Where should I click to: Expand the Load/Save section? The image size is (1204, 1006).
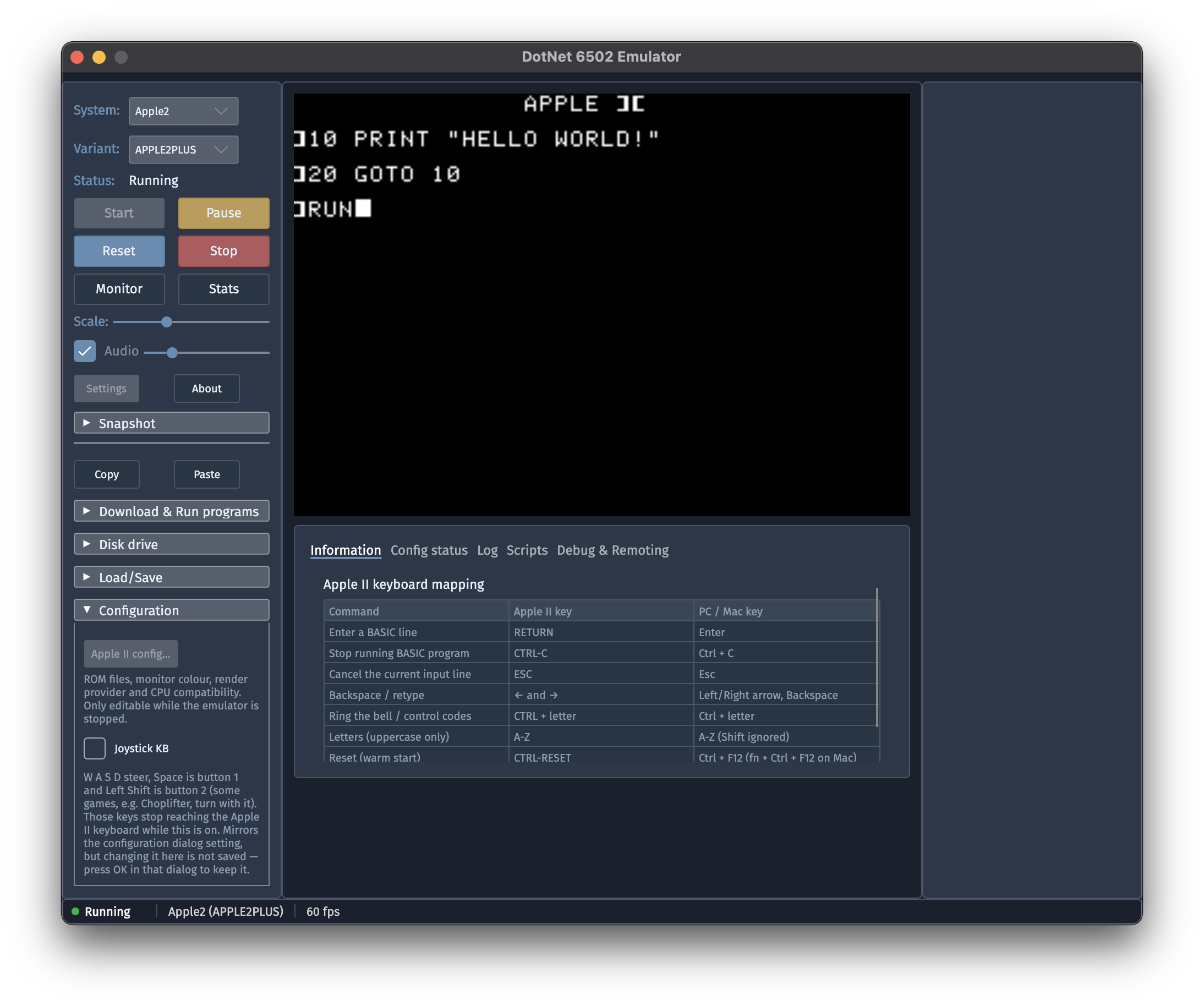pyautogui.click(x=172, y=577)
